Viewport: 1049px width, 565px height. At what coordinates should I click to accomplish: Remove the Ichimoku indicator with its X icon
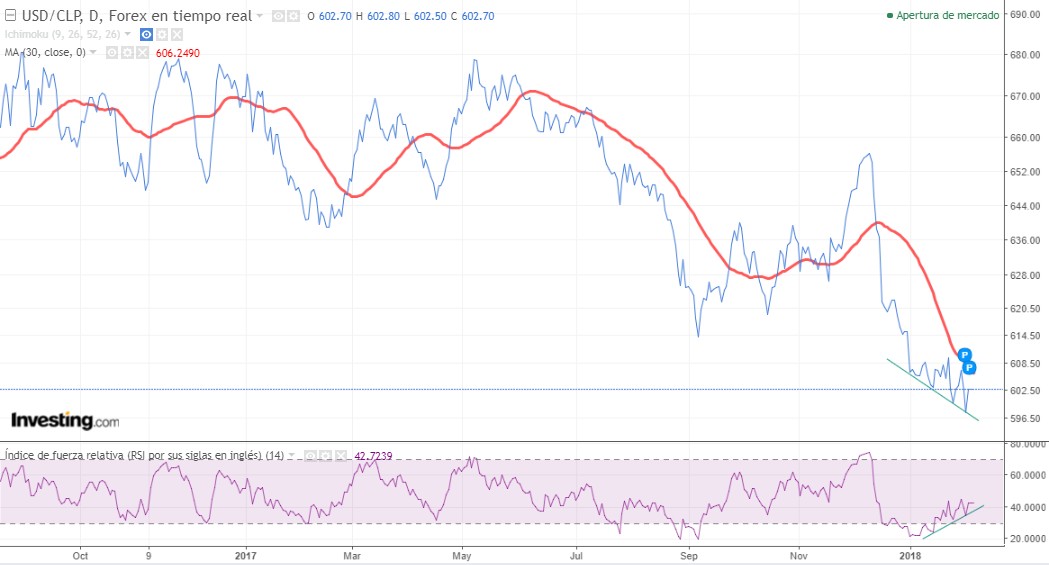[x=177, y=34]
